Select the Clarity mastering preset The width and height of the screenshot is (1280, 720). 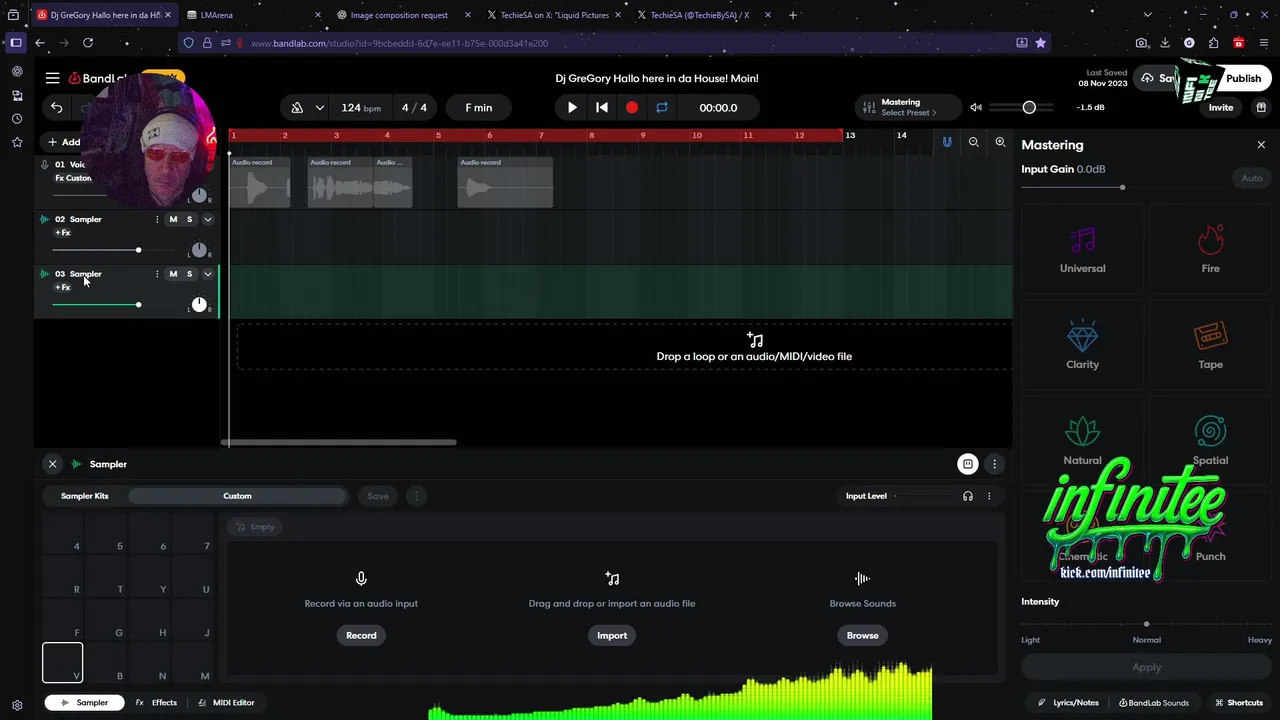1082,343
